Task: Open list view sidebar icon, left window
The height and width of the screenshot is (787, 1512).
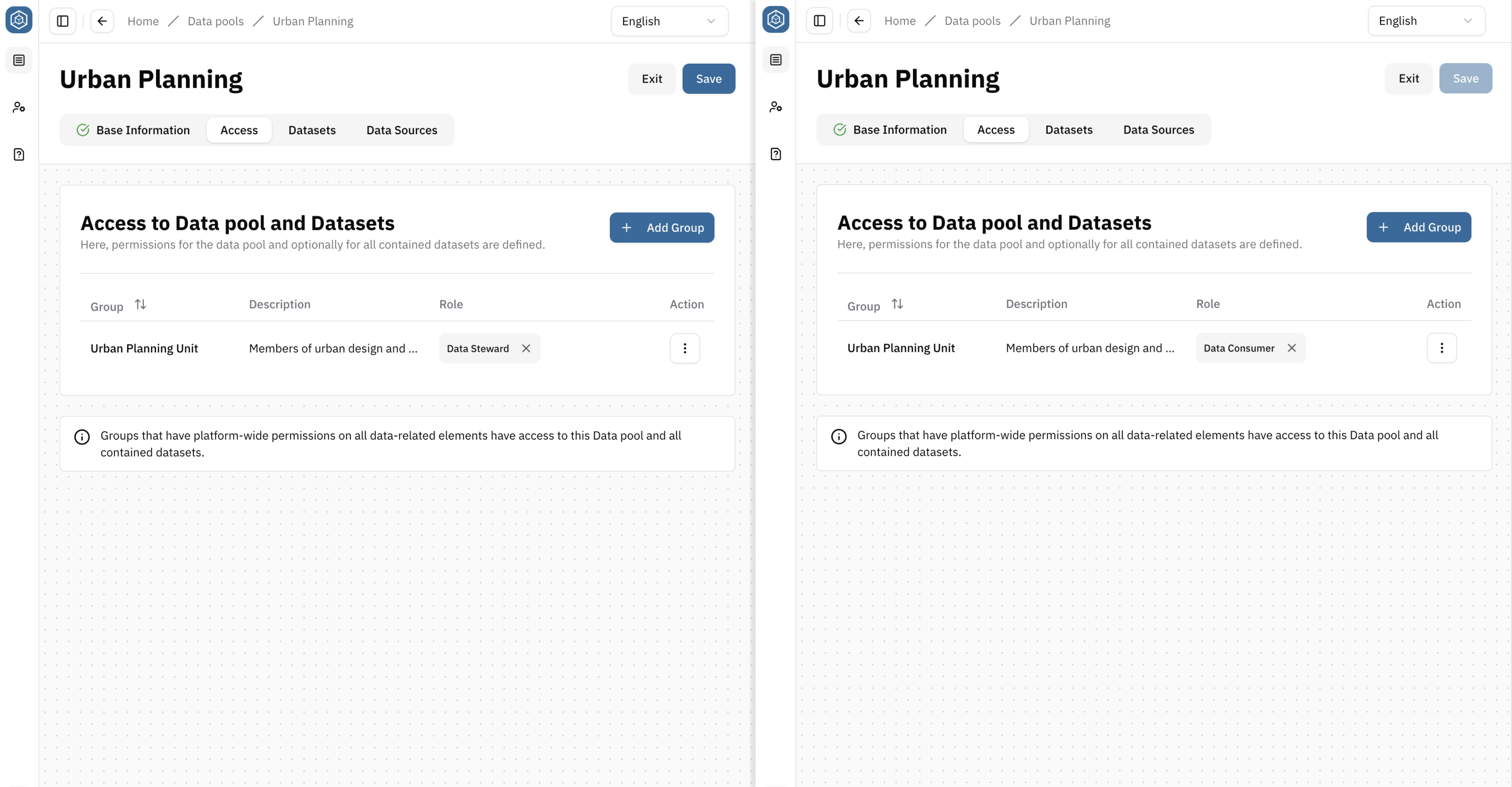Action: (x=19, y=60)
